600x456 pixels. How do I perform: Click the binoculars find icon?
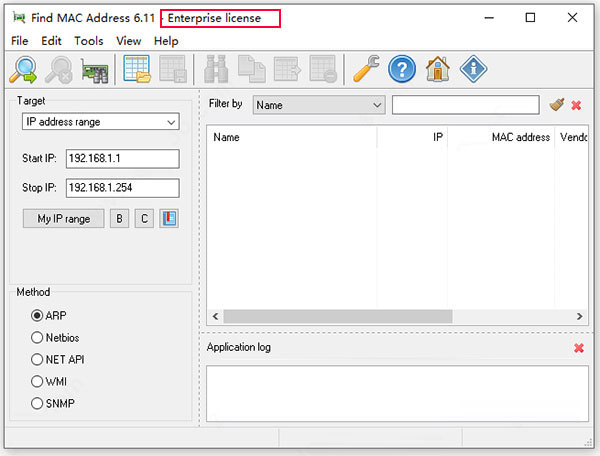[x=216, y=69]
